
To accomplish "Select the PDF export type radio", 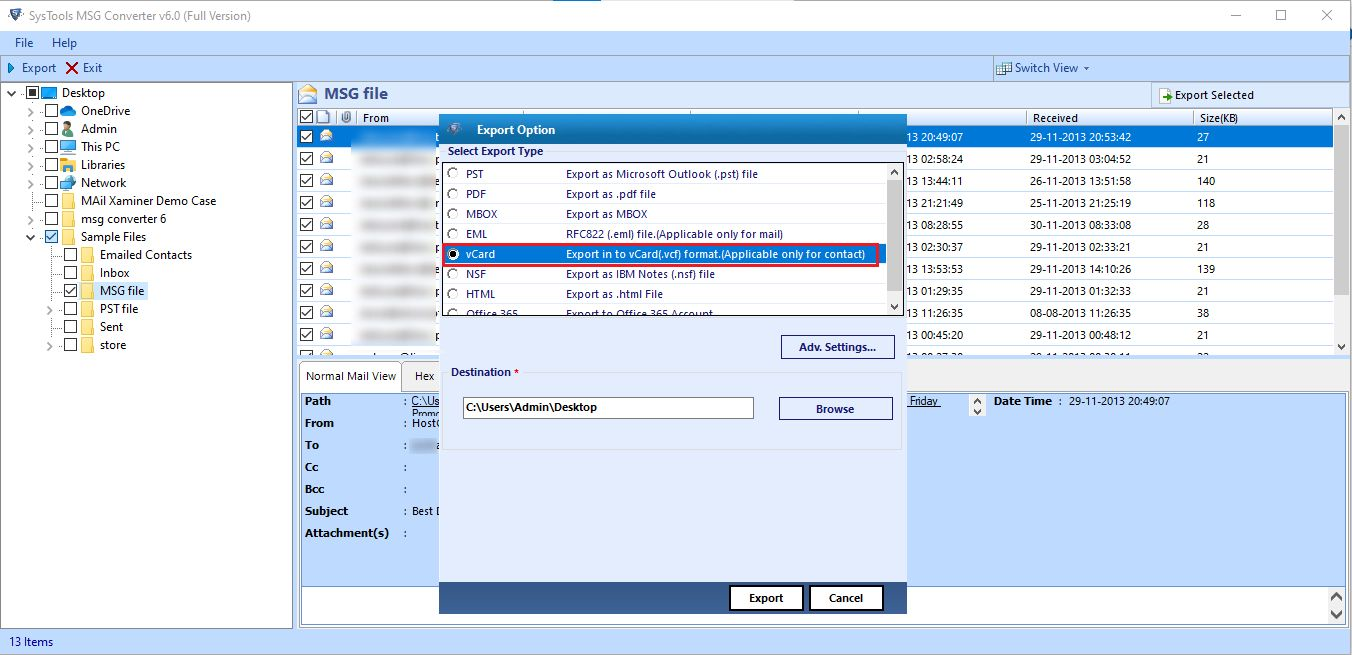I will [454, 194].
